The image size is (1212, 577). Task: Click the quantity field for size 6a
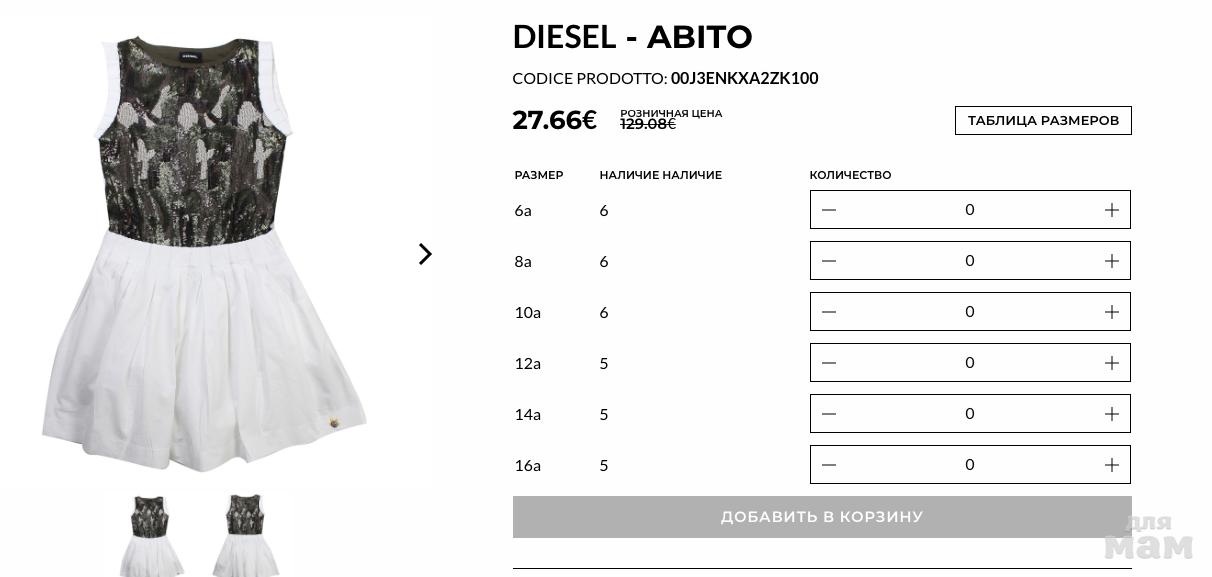tap(969, 210)
